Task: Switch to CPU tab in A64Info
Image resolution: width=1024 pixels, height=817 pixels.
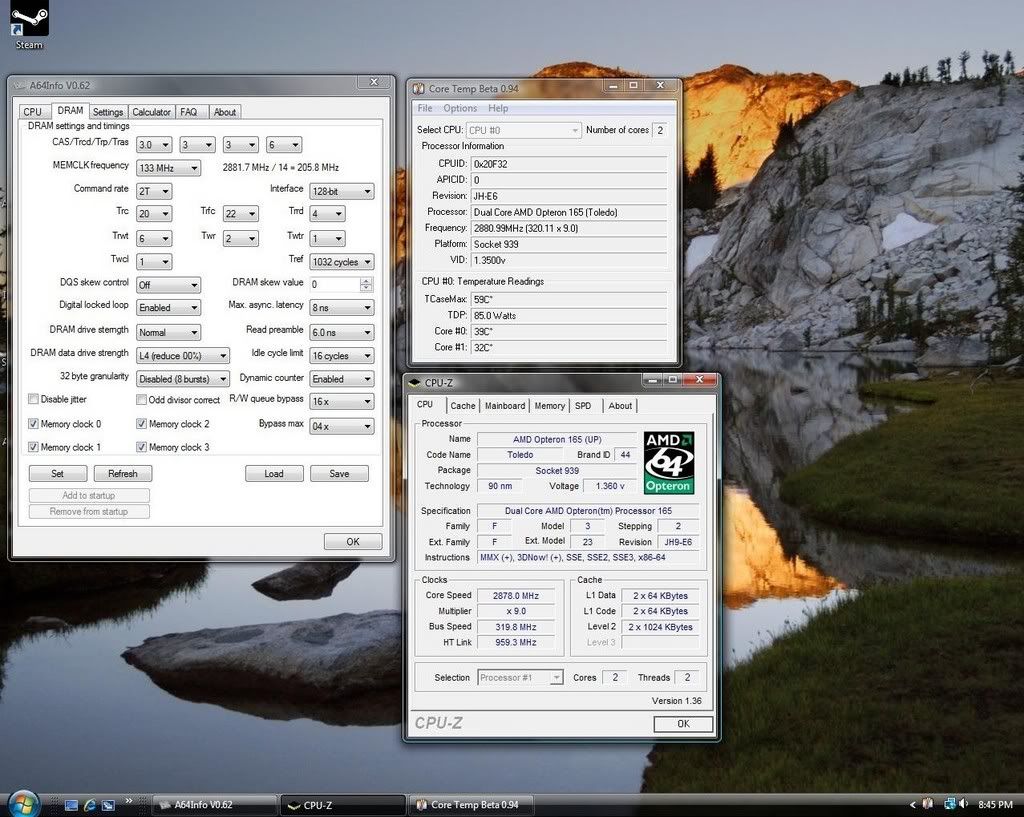Action: (33, 112)
